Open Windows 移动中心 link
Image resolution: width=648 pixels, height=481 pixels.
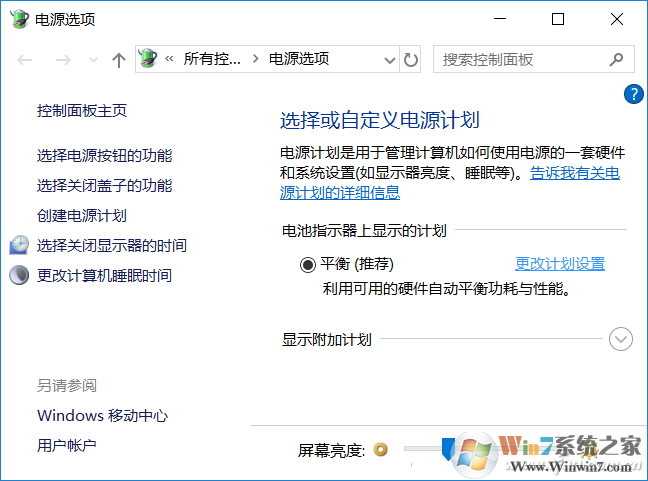[x=102, y=416]
